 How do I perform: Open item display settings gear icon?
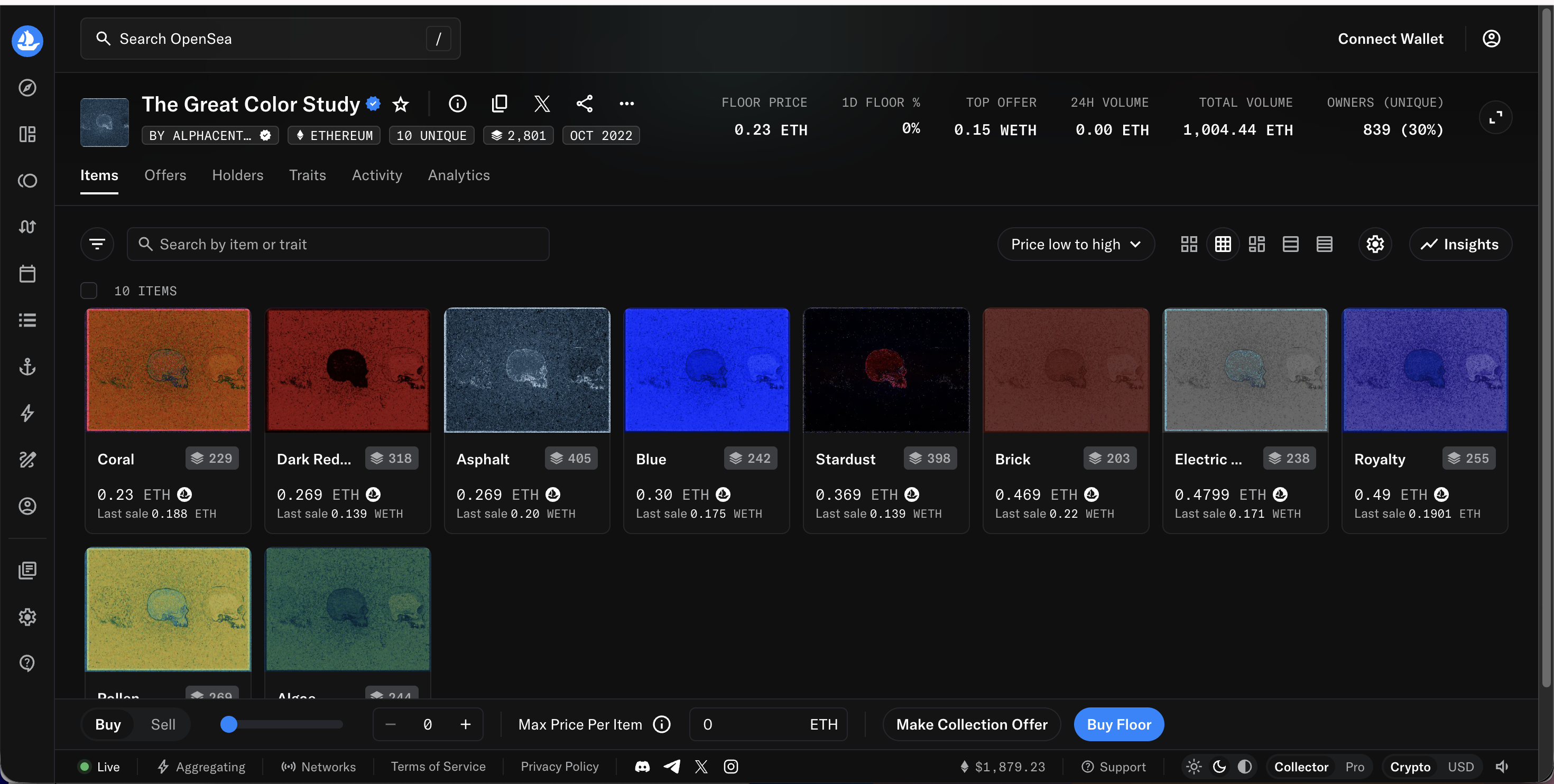pyautogui.click(x=1375, y=244)
